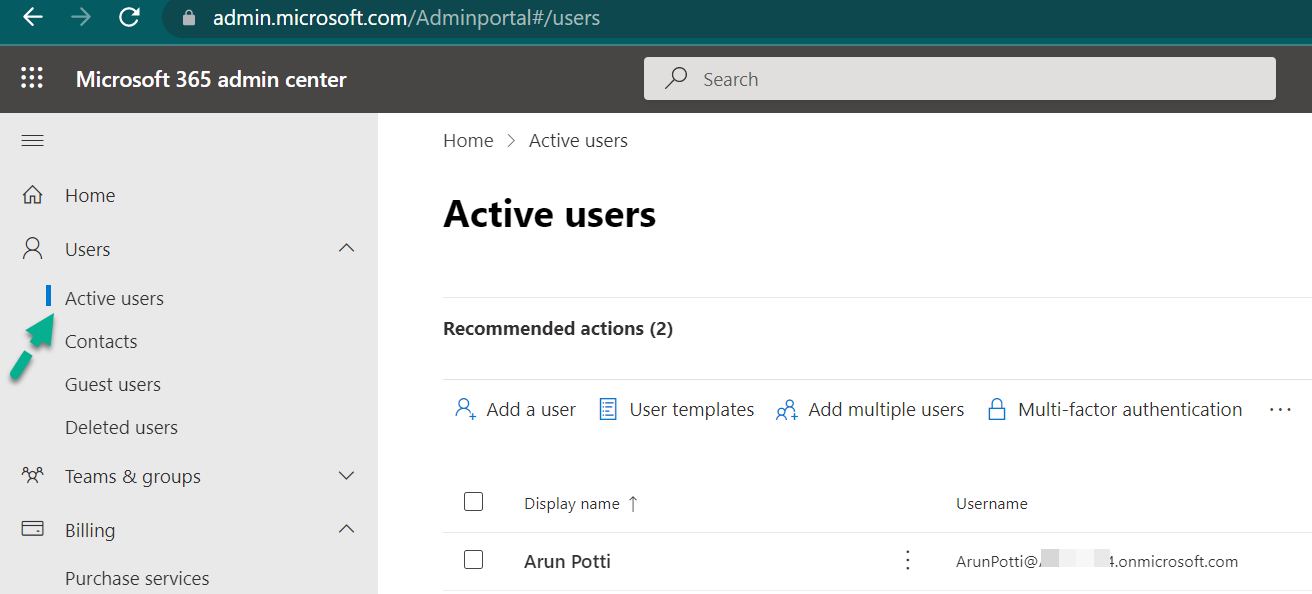Open User templates via its icon
This screenshot has height=594, width=1312.
(608, 409)
